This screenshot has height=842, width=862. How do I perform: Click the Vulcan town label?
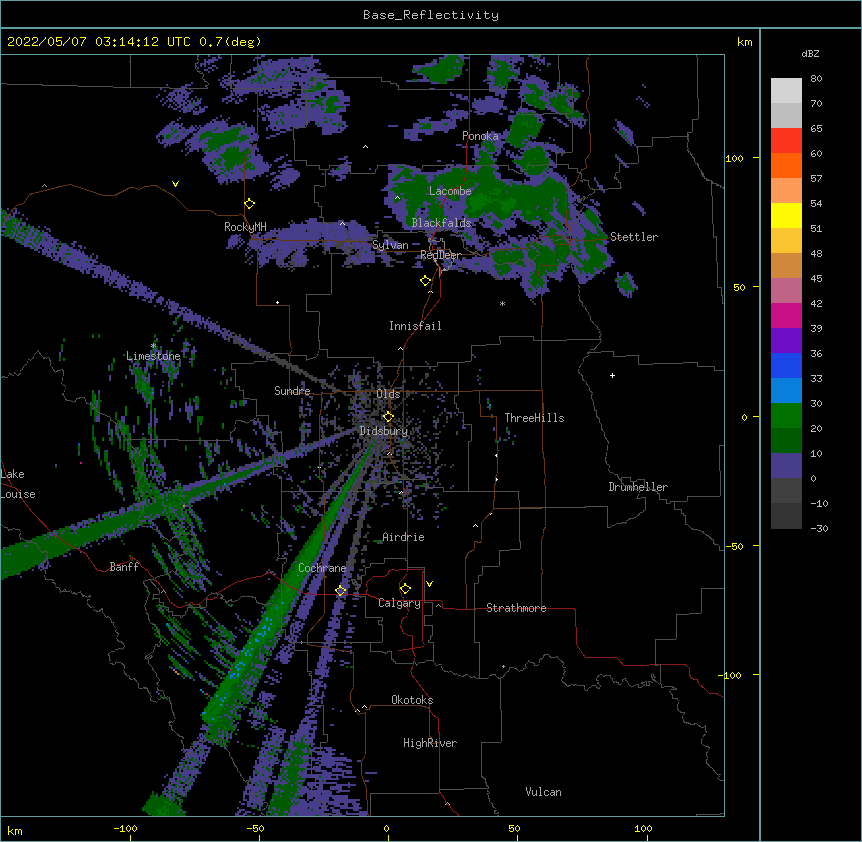543,792
